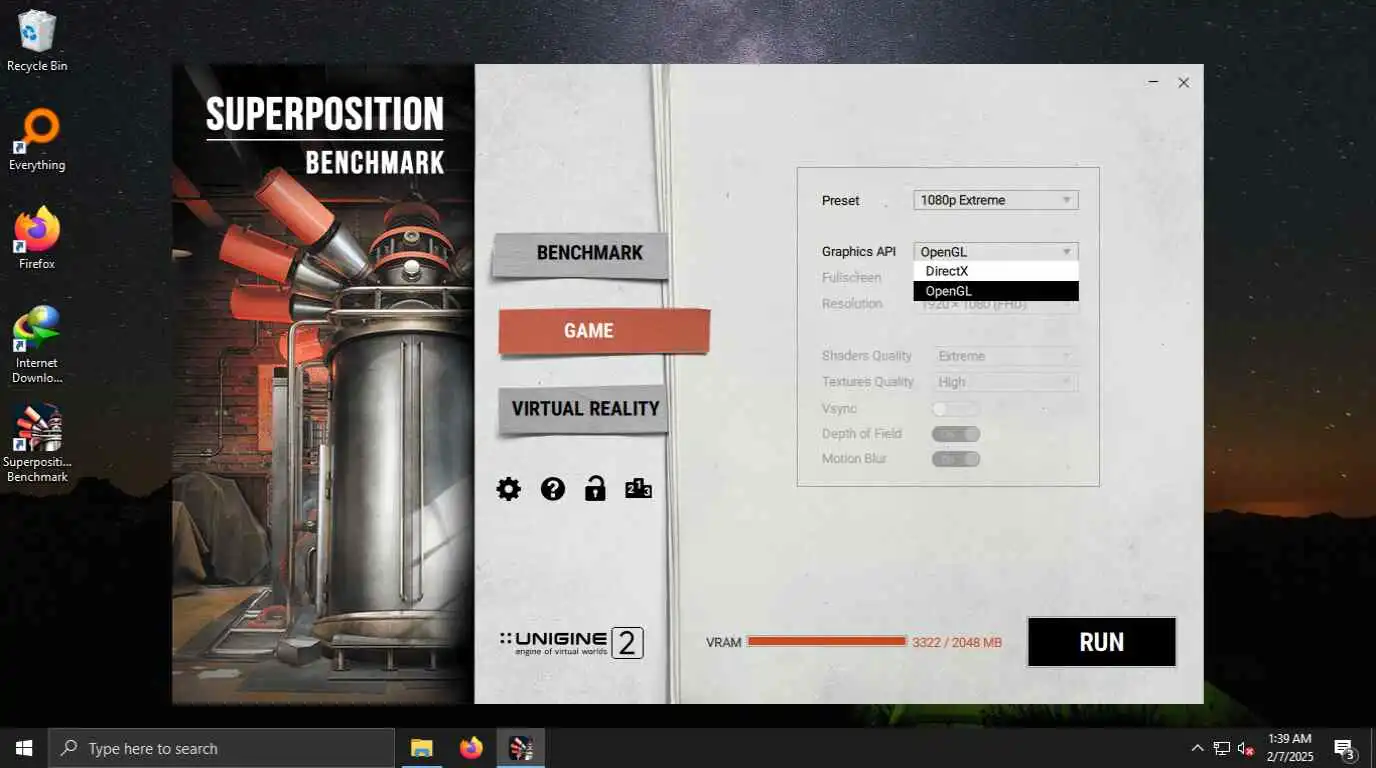This screenshot has width=1376, height=768.
Task: Open the Recycle Bin desktop icon
Action: coord(37,42)
